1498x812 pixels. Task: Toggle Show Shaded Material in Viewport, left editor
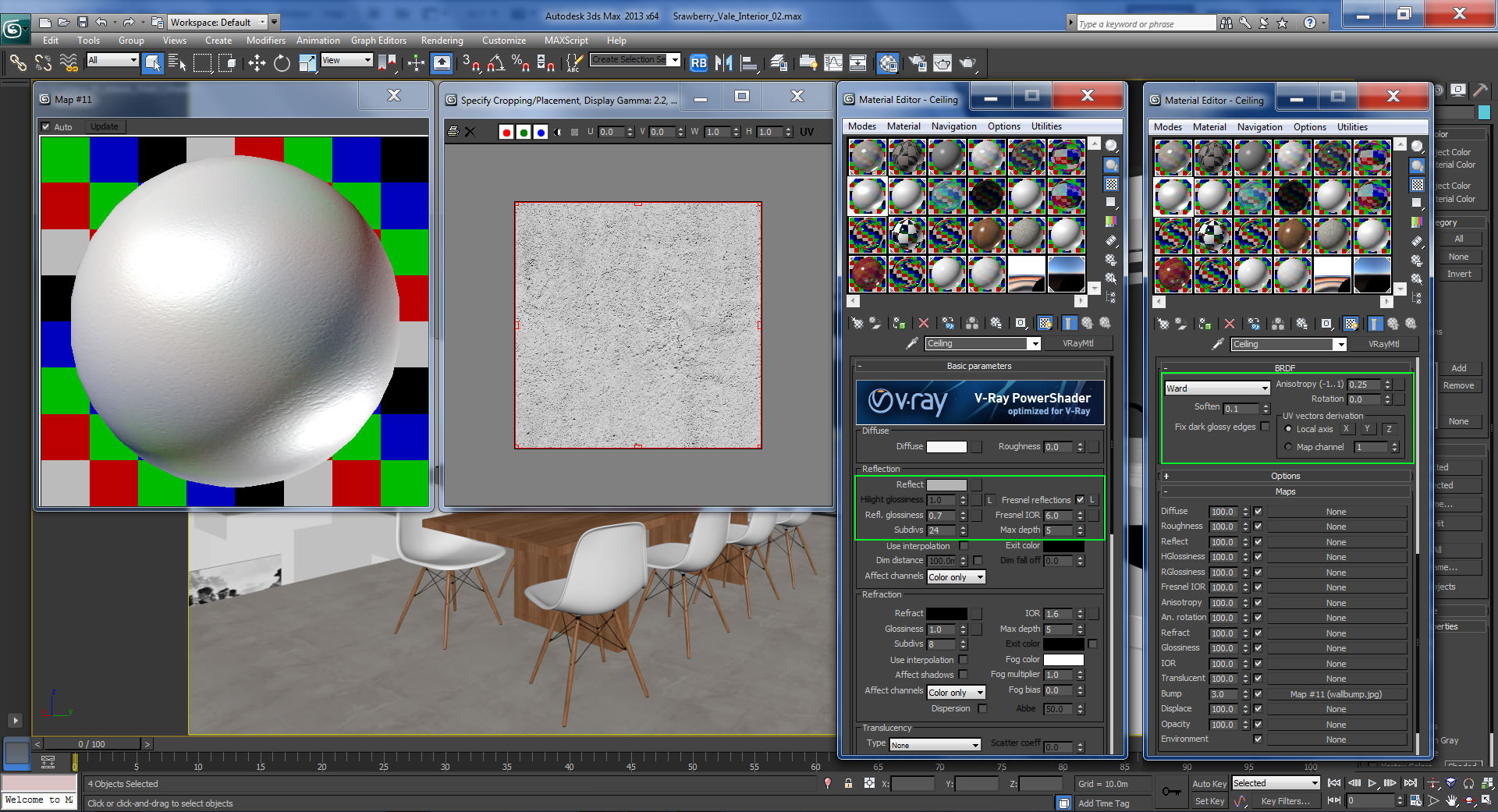[x=1045, y=323]
